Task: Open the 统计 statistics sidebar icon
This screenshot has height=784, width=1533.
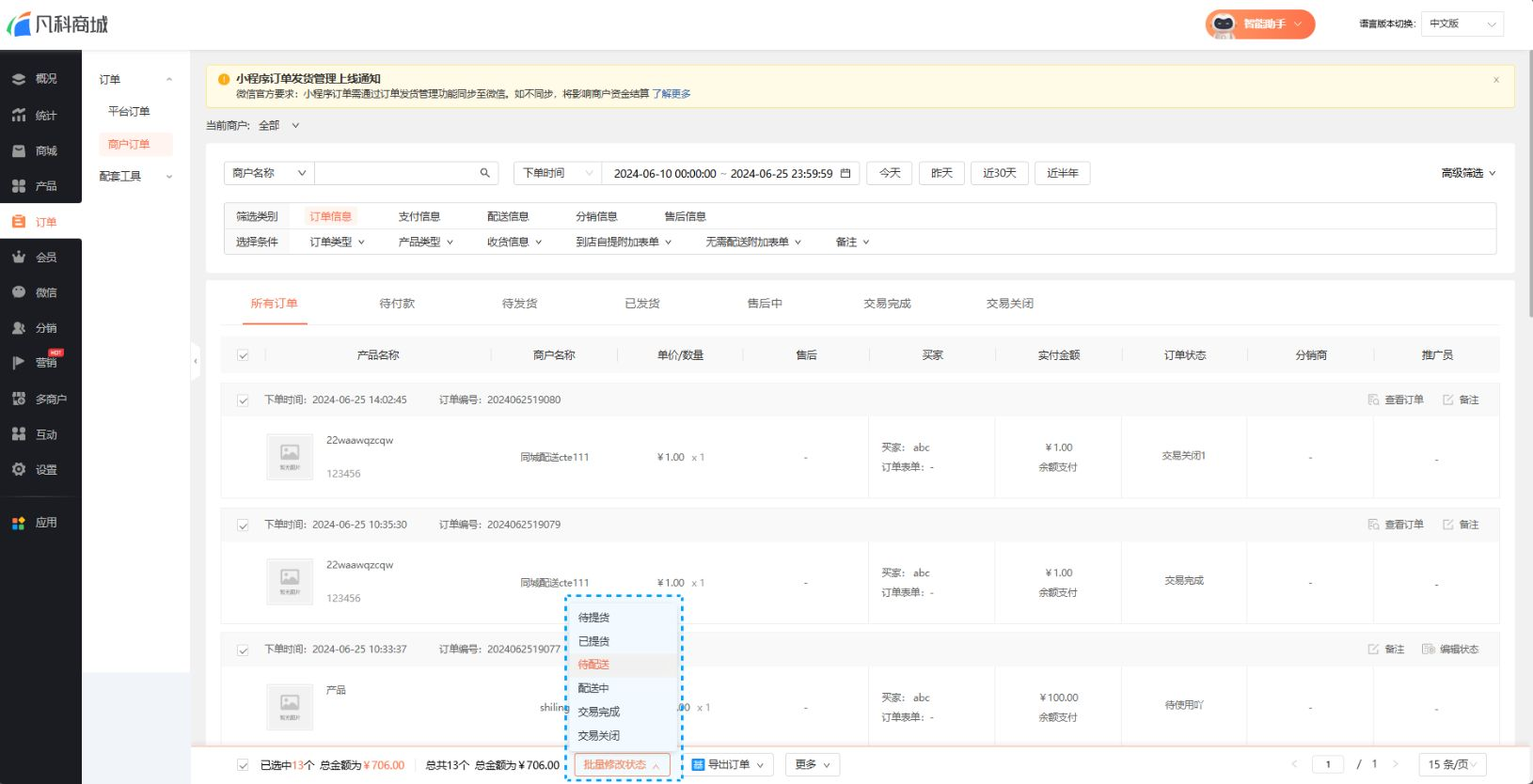Action: [19, 115]
